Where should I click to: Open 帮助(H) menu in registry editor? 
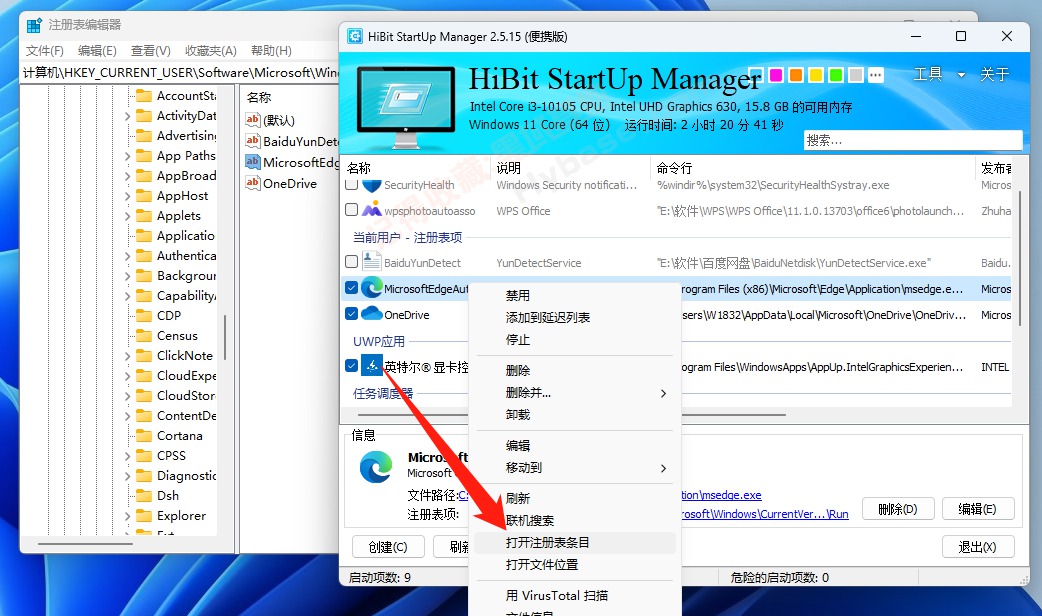point(271,51)
